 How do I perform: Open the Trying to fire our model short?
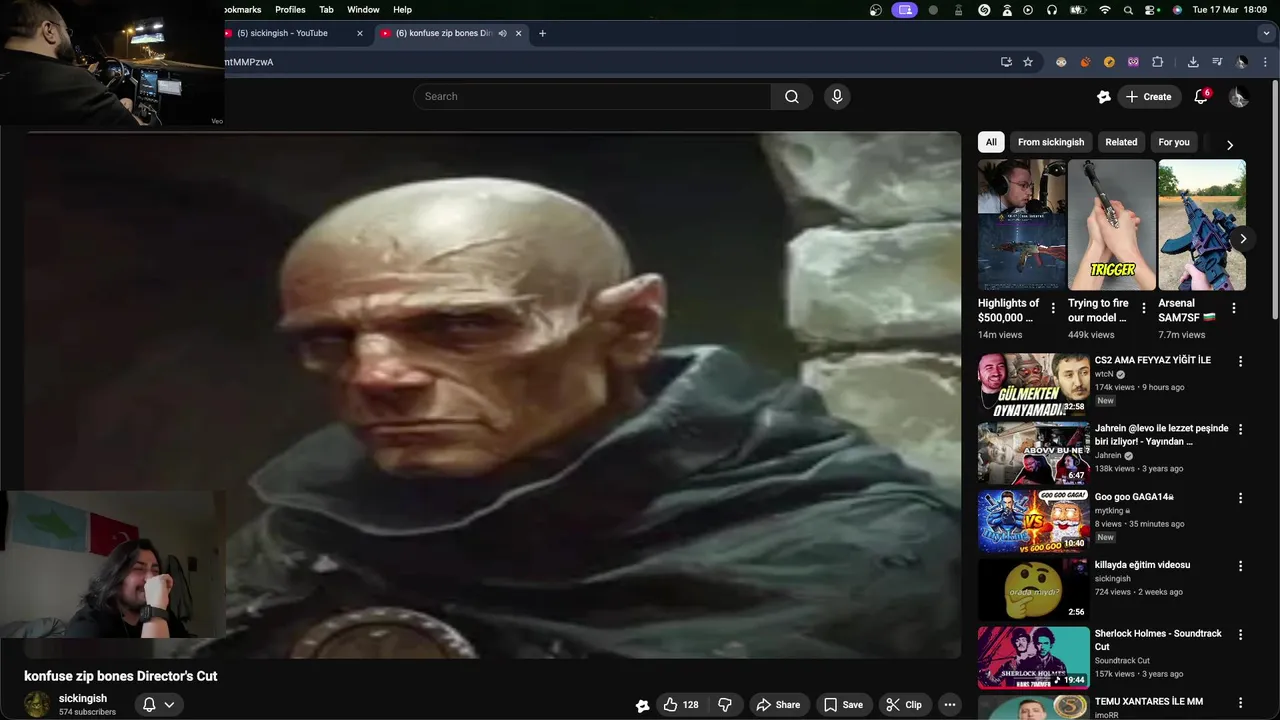[x=1112, y=225]
